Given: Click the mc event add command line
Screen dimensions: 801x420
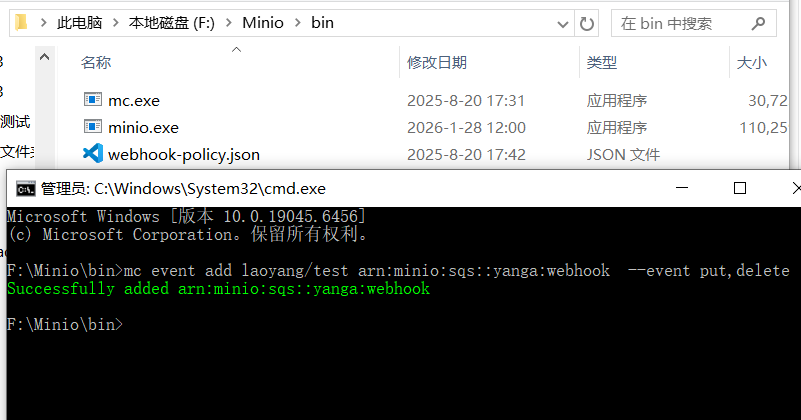Looking at the screenshot, I should tap(398, 270).
